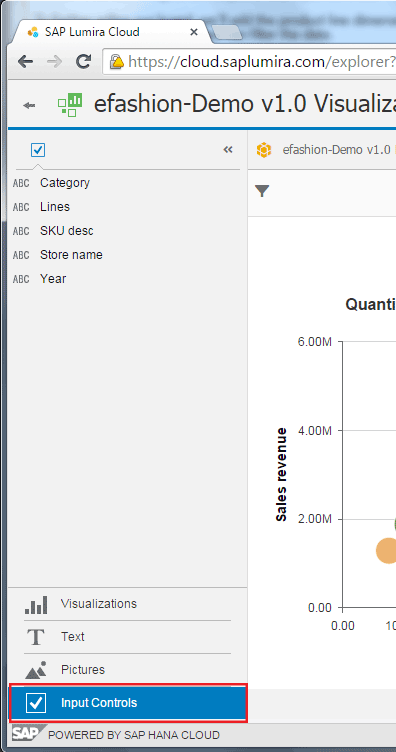Screen dimensions: 396x752
Task: Click the small back arrow beside efashion title
Action: coord(29,105)
